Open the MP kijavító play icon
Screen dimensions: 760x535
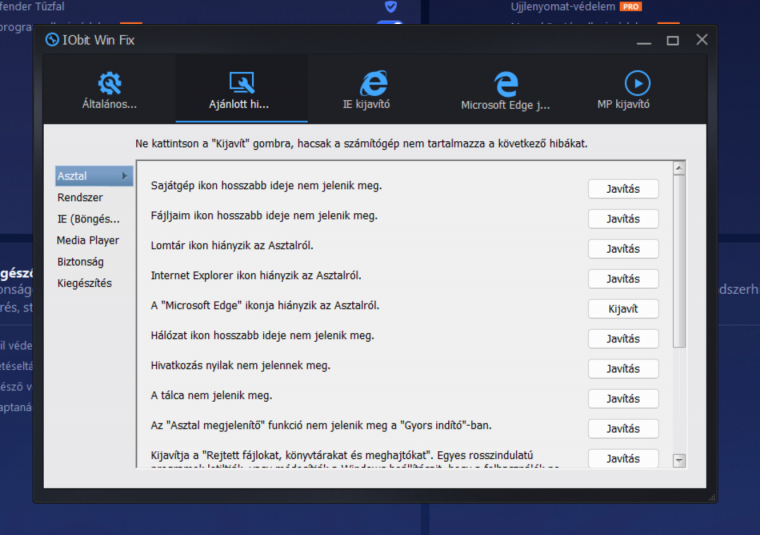[x=637, y=83]
